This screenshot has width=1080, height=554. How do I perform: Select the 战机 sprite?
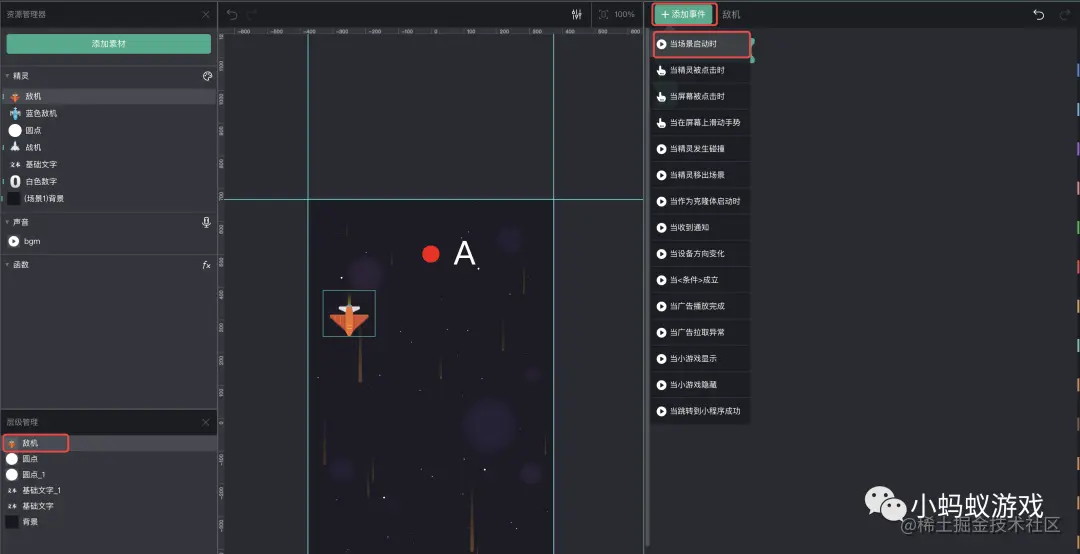coord(109,147)
